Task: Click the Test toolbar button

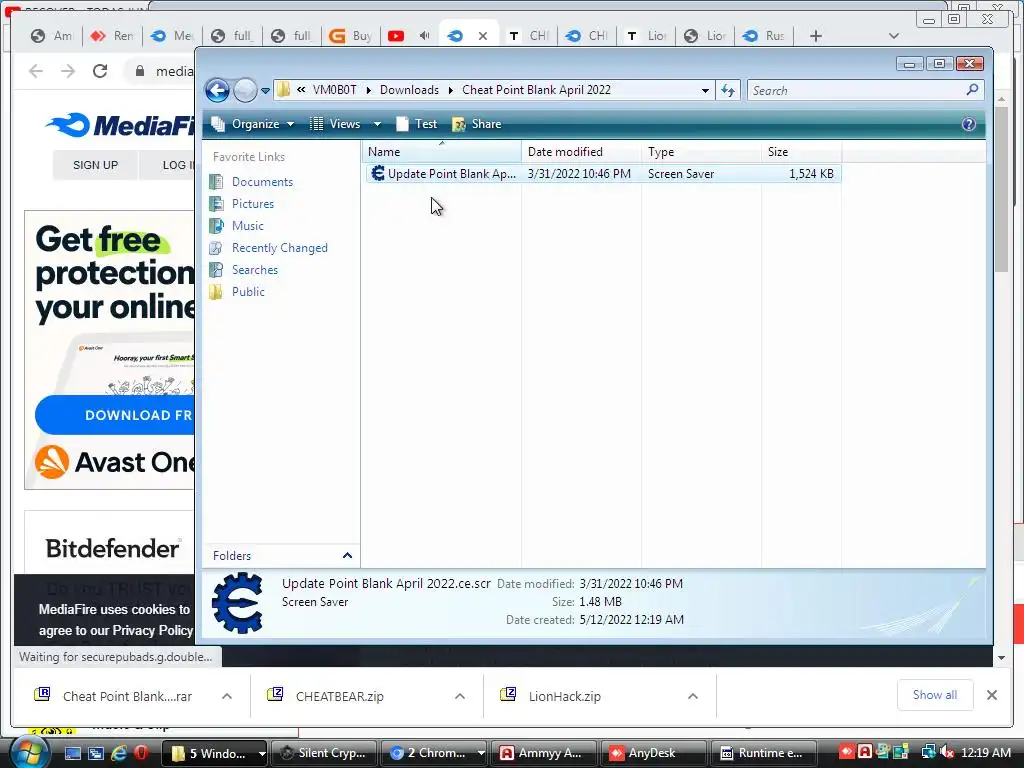Action: tap(417, 124)
